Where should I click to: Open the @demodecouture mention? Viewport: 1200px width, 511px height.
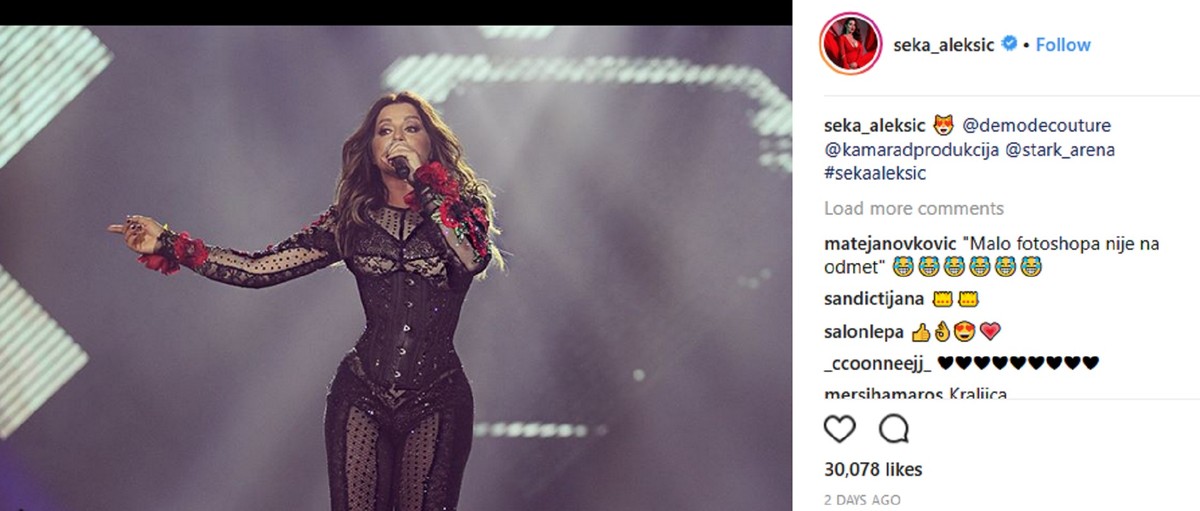1037,126
